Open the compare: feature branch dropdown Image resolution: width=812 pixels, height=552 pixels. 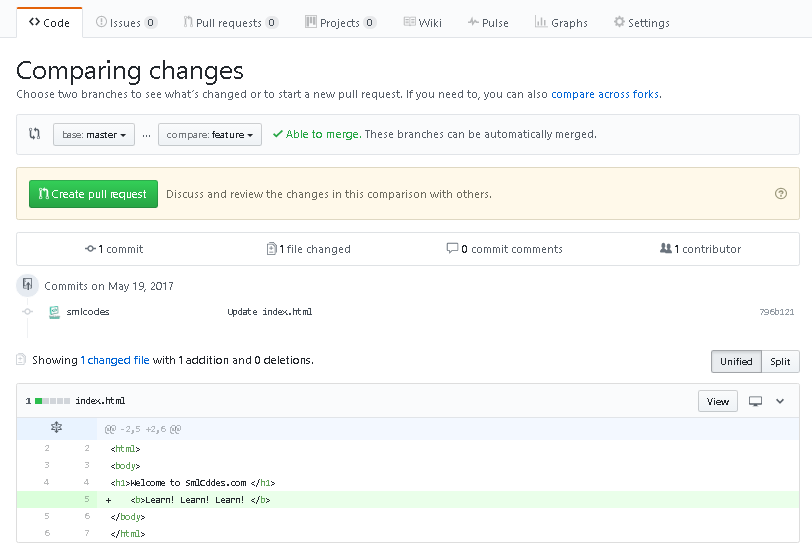click(x=210, y=135)
